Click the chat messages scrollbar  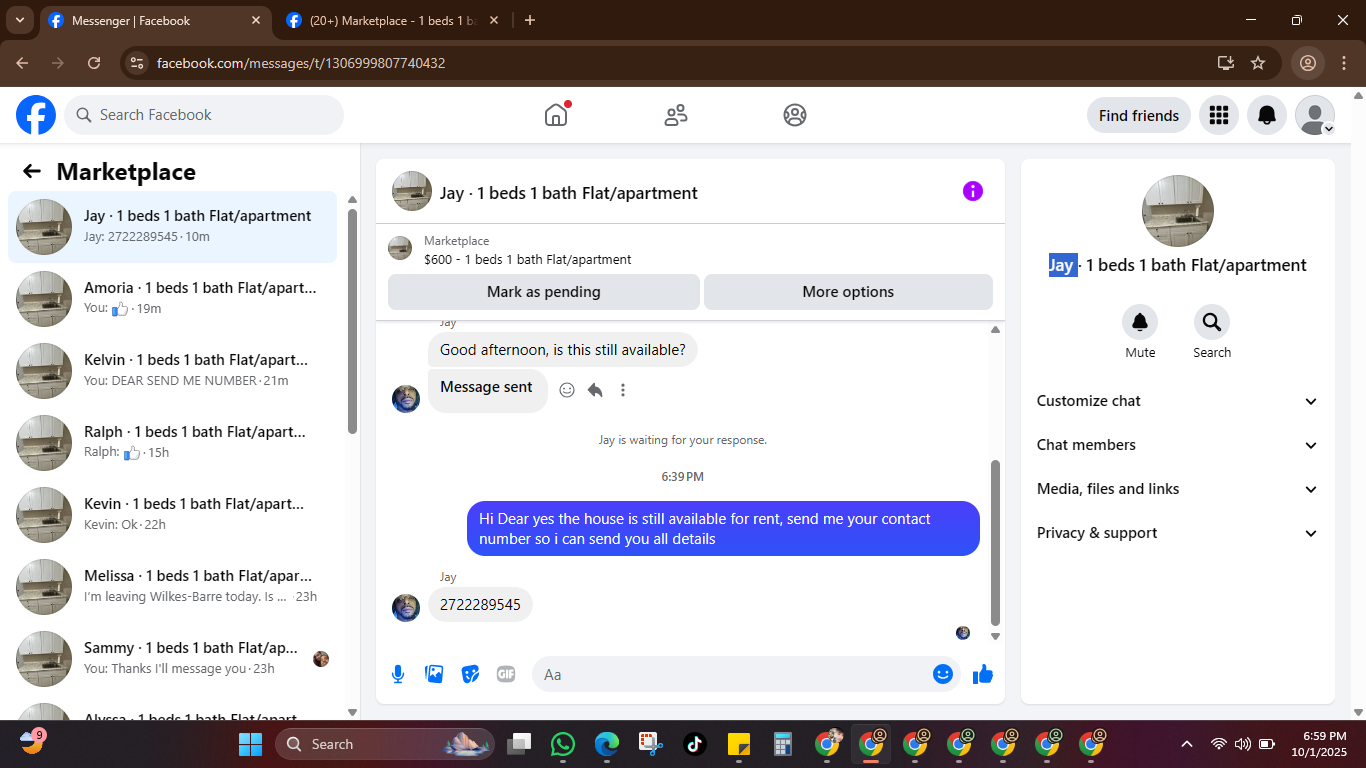995,542
